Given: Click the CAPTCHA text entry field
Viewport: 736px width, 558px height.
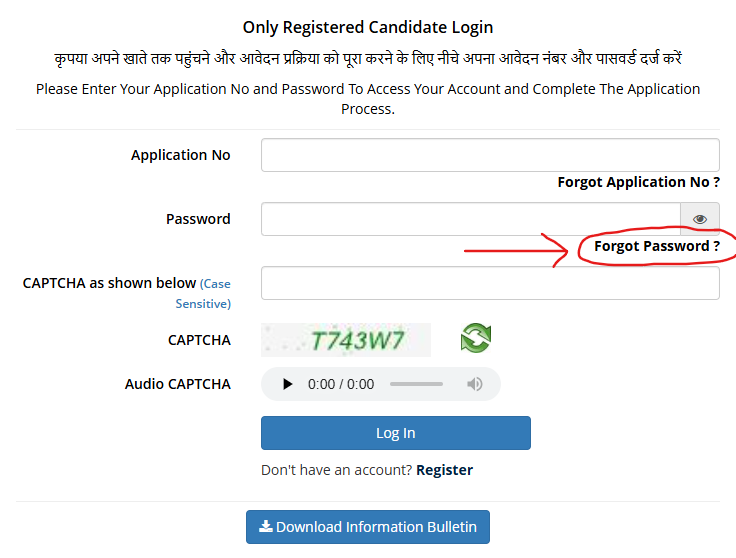Looking at the screenshot, I should pos(490,283).
